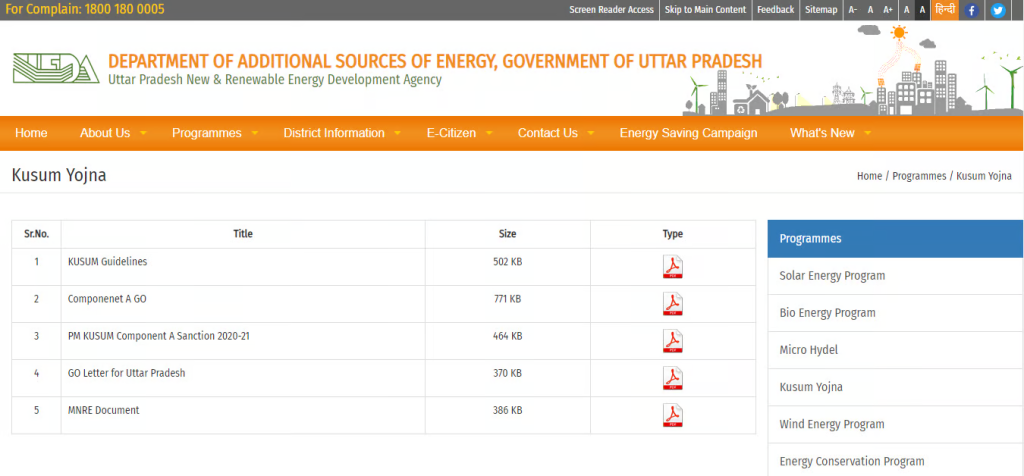Viewport: 1024px width, 476px height.
Task: Open PDF for PM KUSUM Component A Sanction
Action: click(673, 341)
